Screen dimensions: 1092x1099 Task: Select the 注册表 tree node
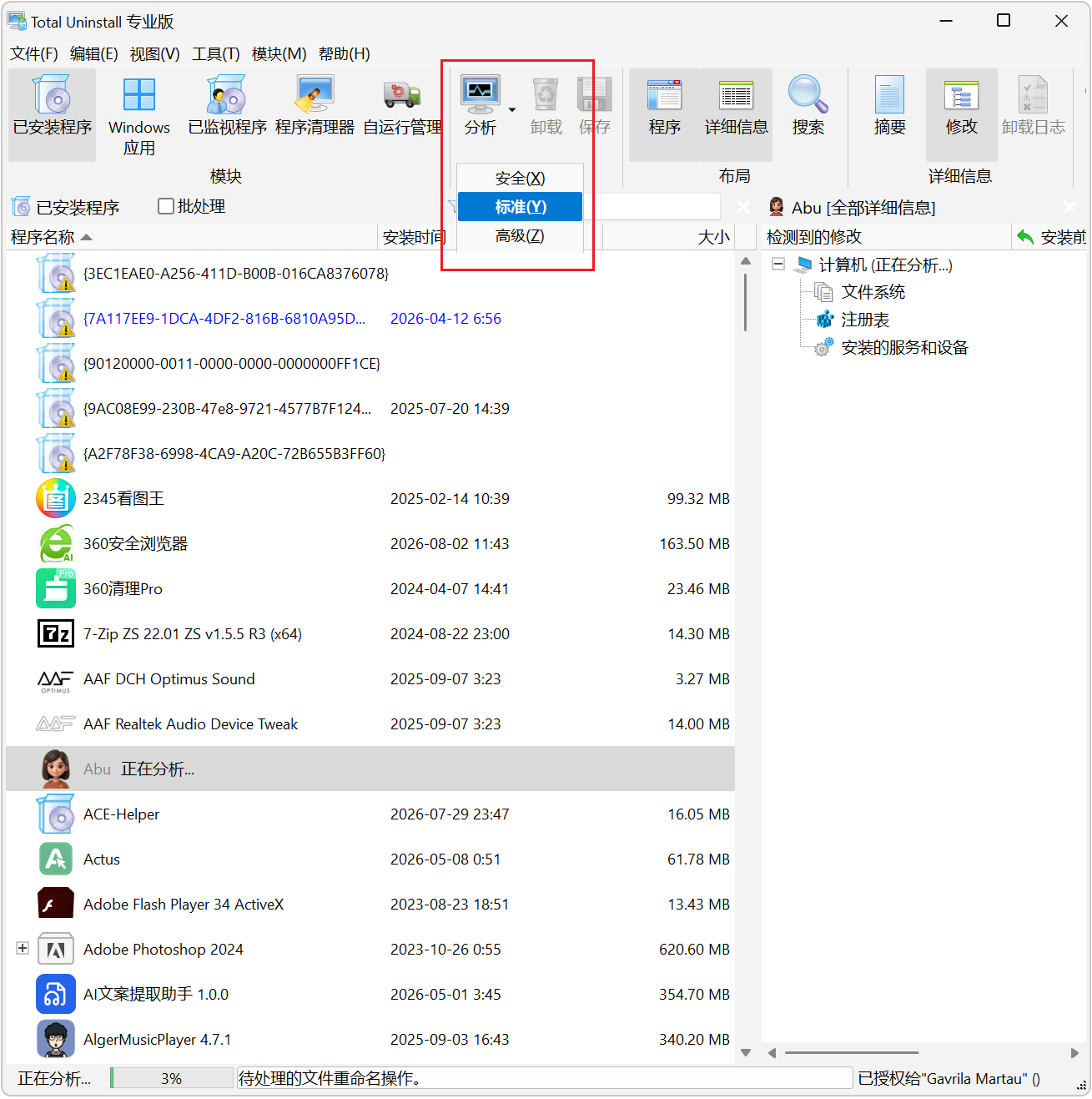[865, 320]
